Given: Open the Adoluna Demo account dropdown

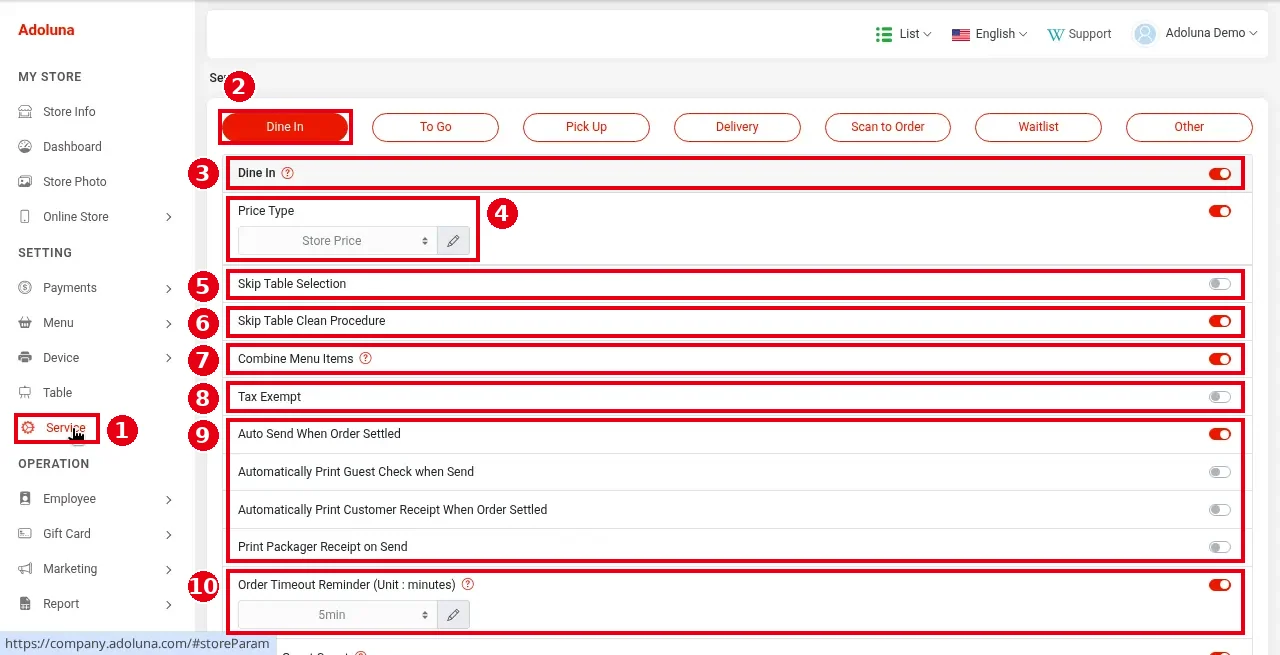Looking at the screenshot, I should click(1195, 34).
